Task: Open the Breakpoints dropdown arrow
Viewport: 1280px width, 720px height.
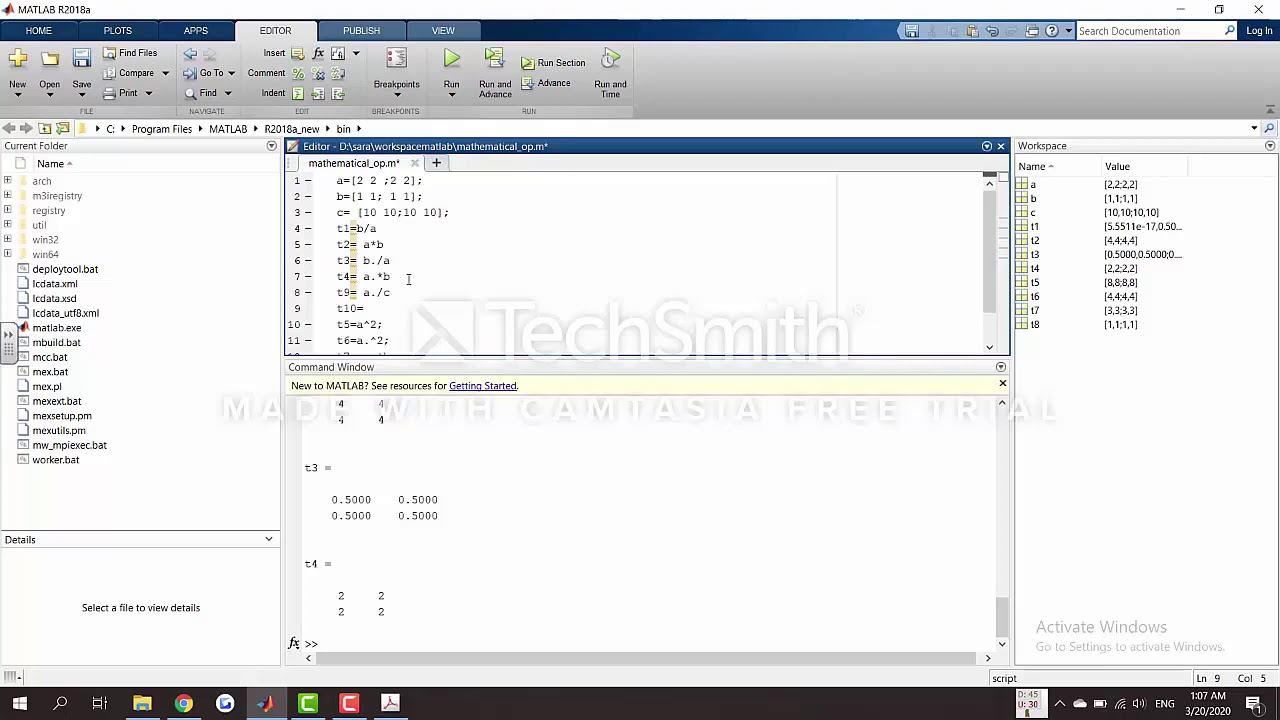Action: 396,95
